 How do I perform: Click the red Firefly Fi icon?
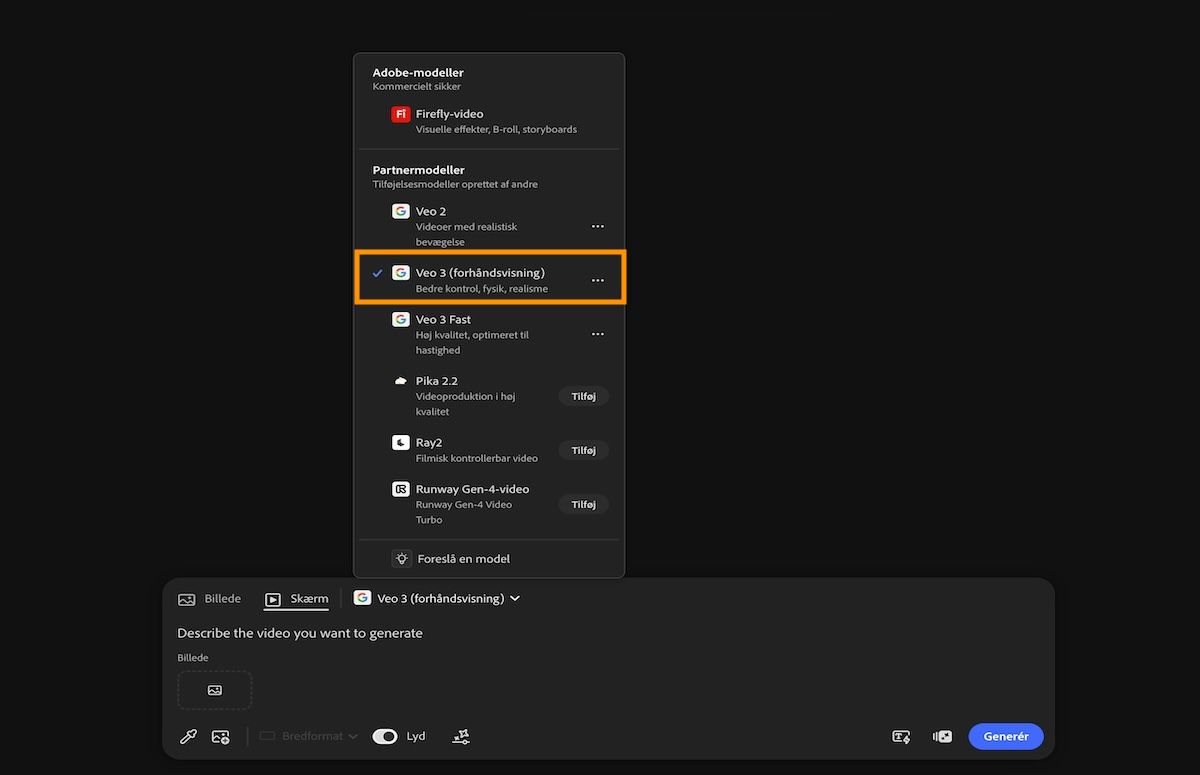[401, 114]
